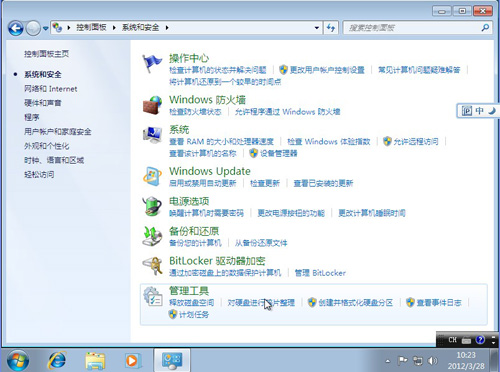Image resolution: width=500 pixels, height=372 pixels.
Task: Open 从备份还原文件 link
Action: click(x=261, y=243)
